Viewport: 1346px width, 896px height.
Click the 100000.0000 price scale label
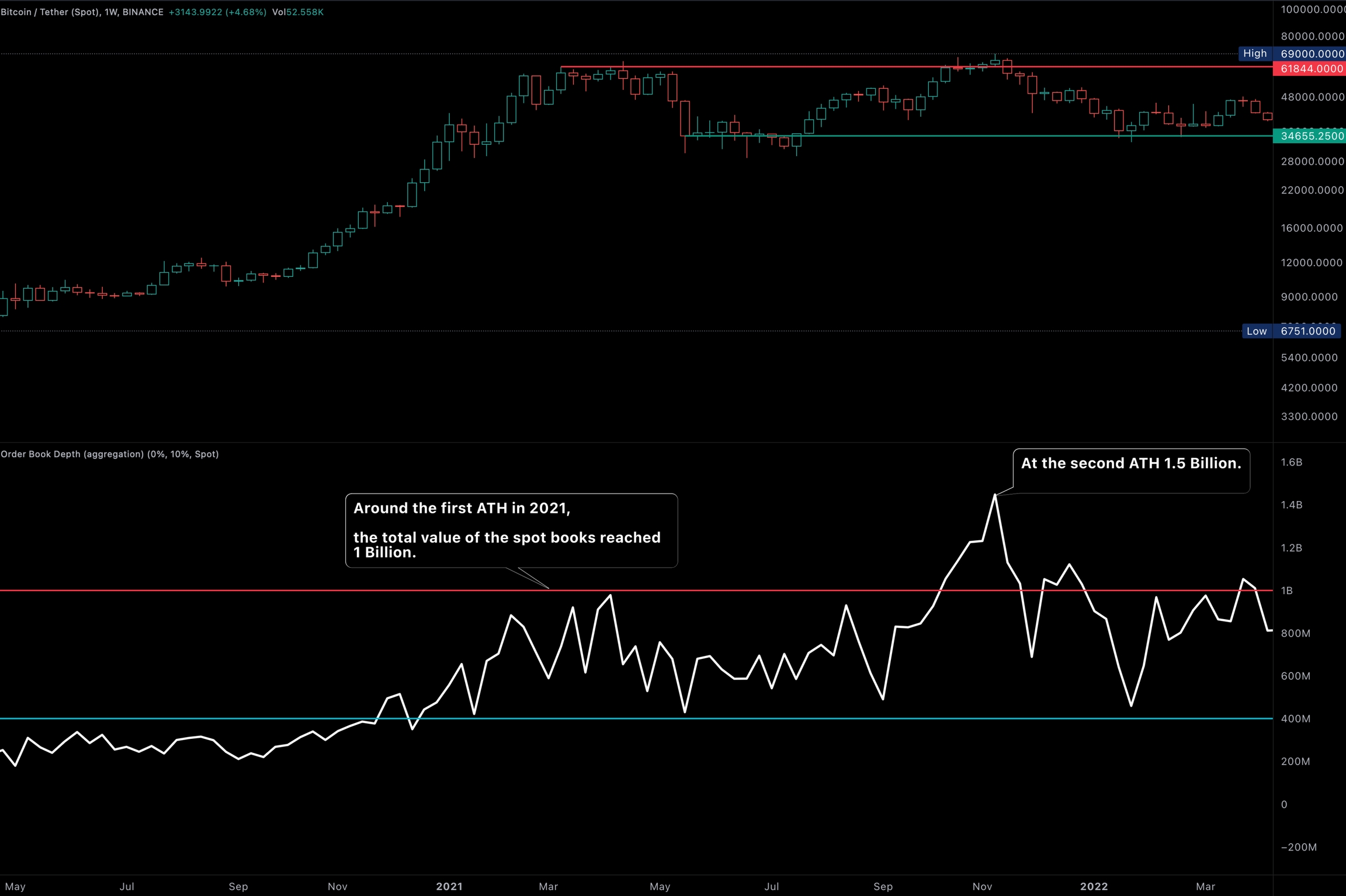[x=1312, y=9]
